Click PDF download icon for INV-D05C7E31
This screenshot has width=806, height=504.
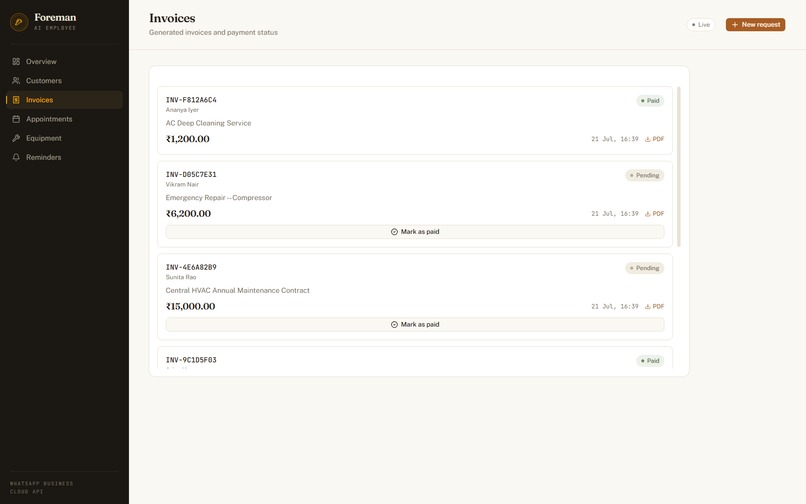tap(648, 214)
